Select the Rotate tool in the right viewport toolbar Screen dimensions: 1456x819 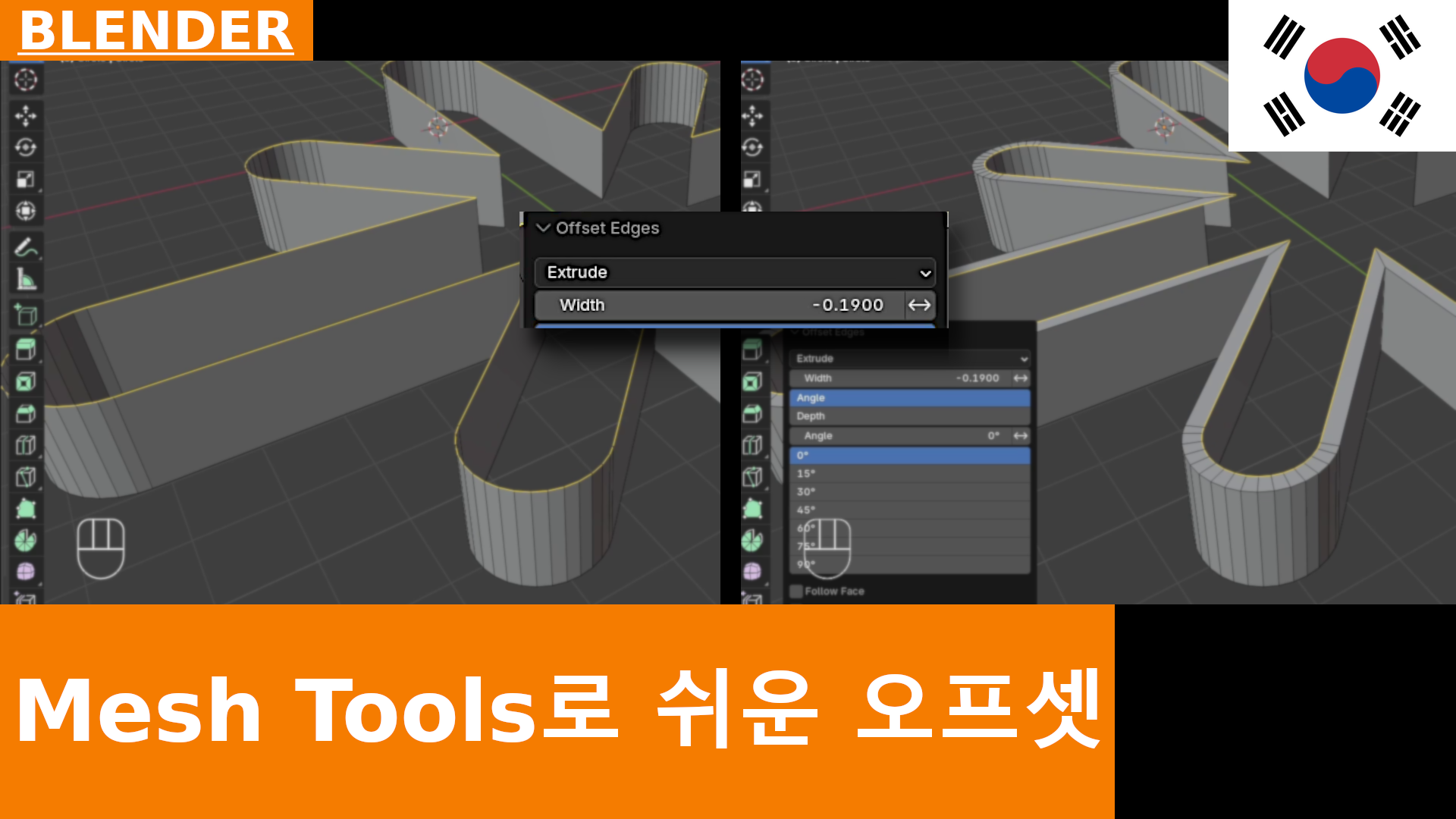click(x=752, y=147)
